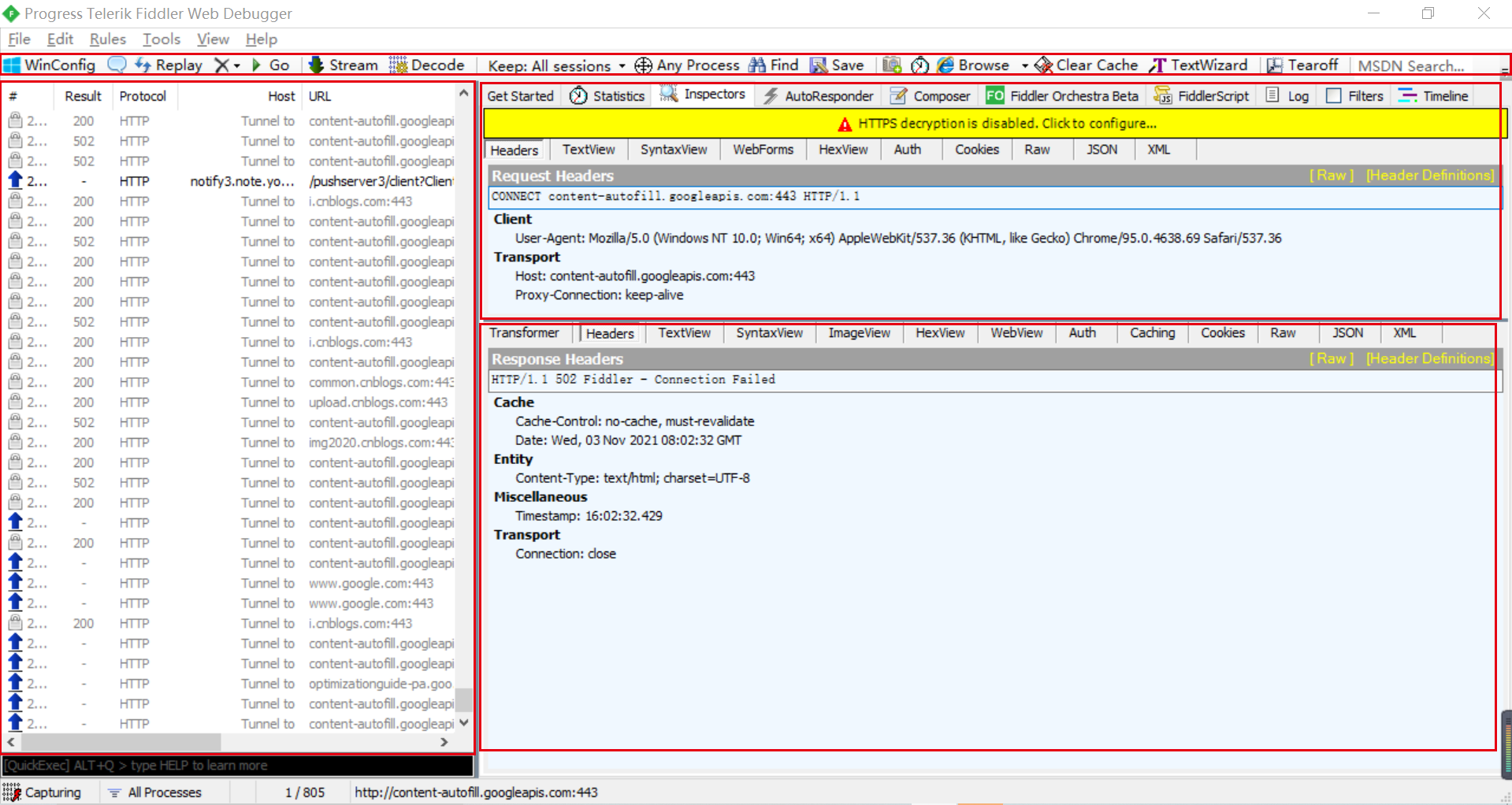Open All Processes filter in status bar

[x=155, y=792]
